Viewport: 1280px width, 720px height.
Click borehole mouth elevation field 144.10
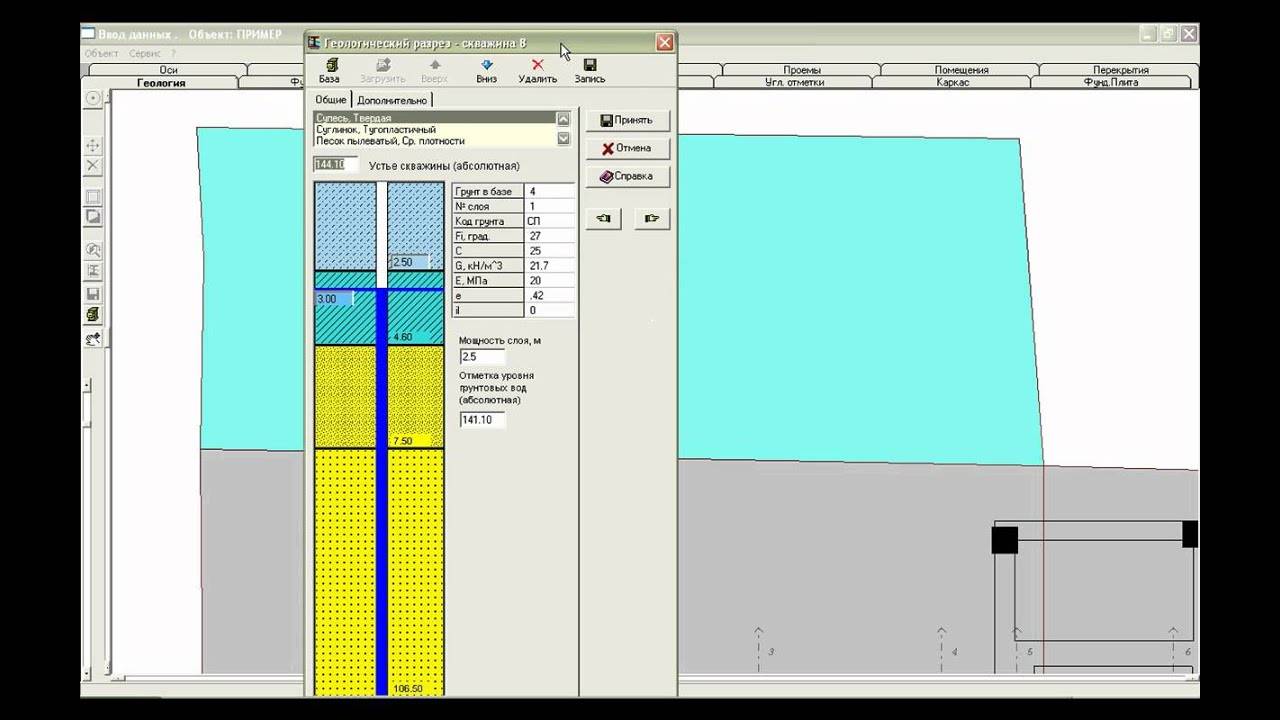coord(335,165)
